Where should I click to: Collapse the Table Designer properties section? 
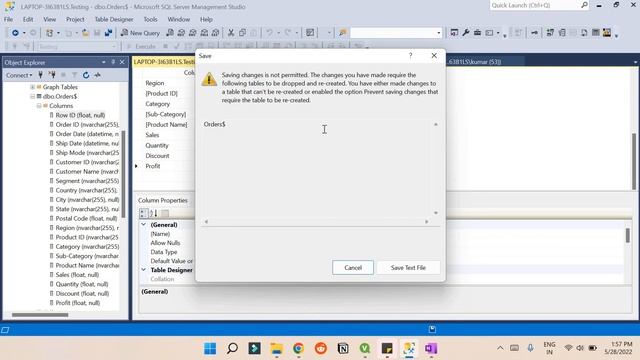click(x=144, y=270)
